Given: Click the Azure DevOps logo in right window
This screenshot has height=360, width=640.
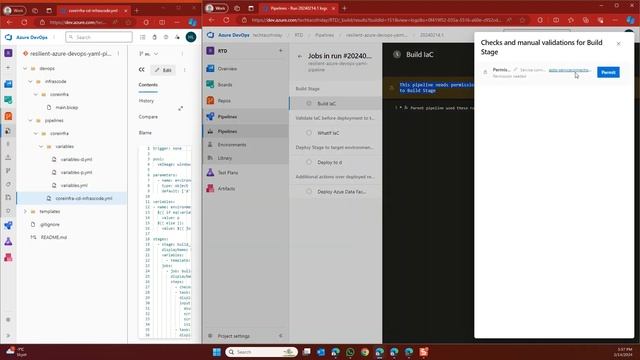Looking at the screenshot, I should point(210,35).
